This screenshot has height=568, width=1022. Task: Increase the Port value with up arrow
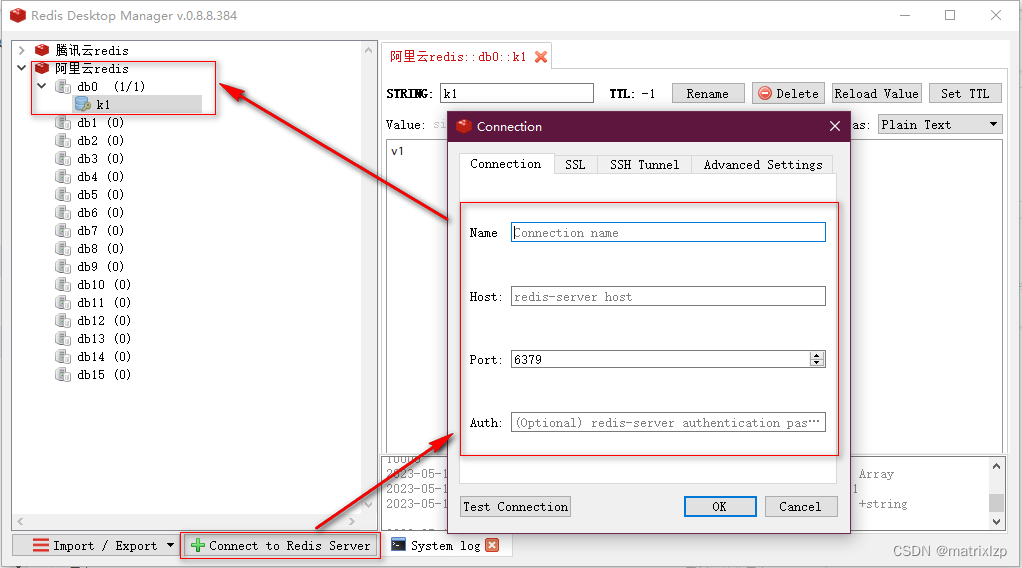point(817,355)
